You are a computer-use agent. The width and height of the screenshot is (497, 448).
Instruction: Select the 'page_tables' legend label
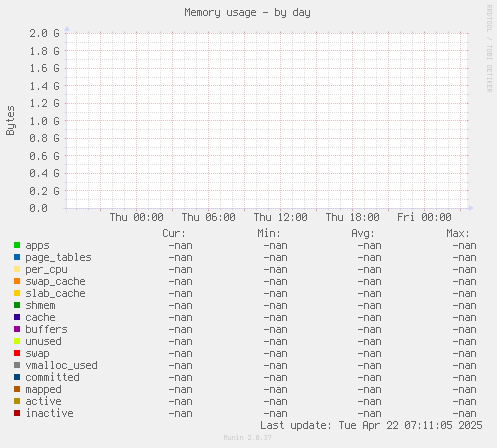(58, 258)
